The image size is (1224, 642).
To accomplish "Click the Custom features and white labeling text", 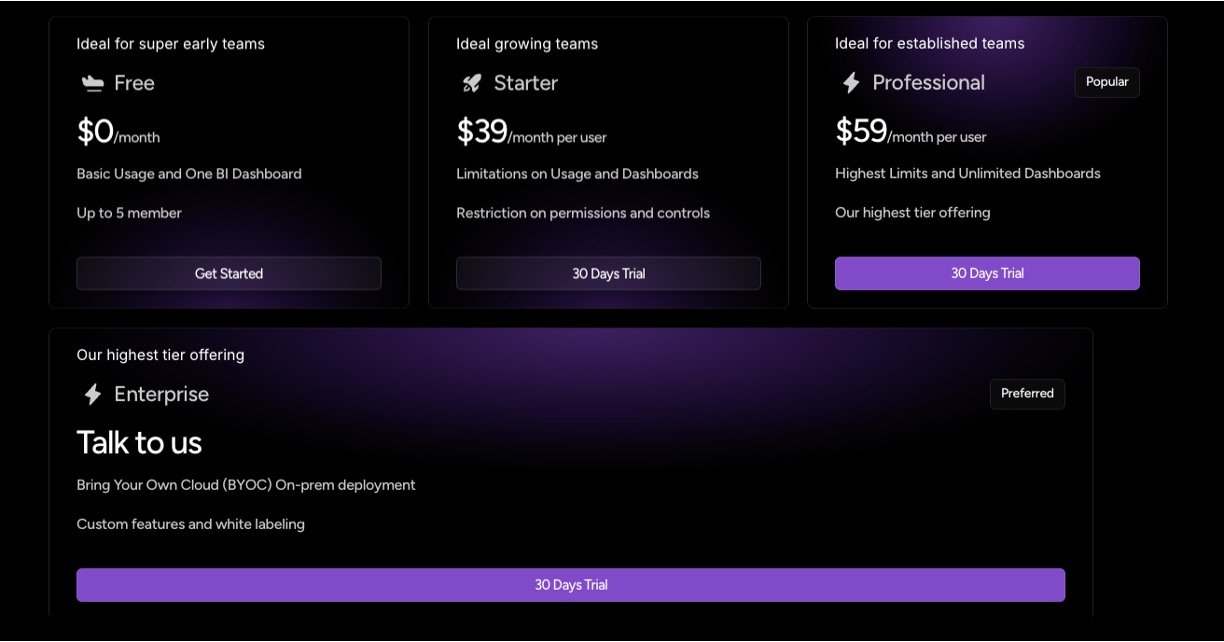I will point(190,524).
